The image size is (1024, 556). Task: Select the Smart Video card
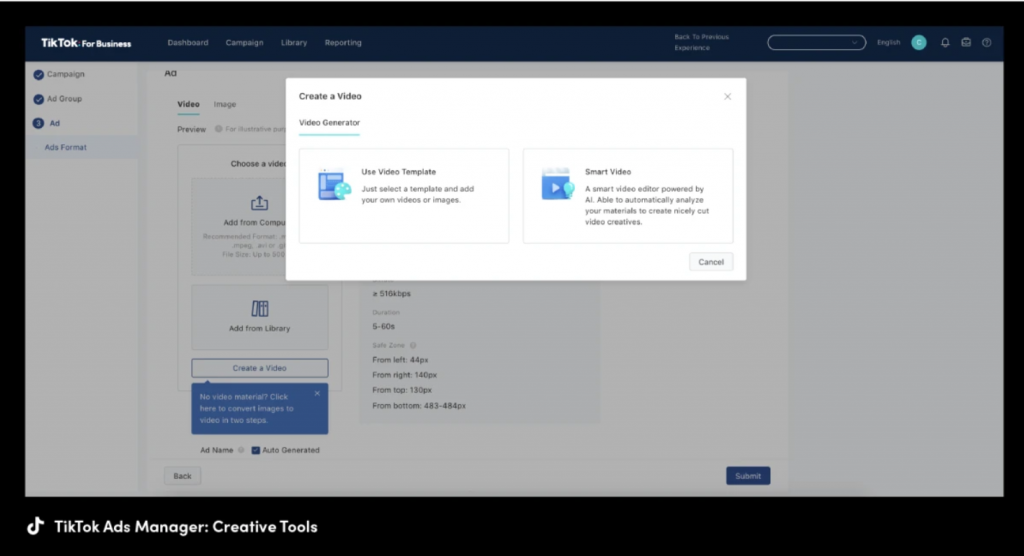tap(628, 196)
